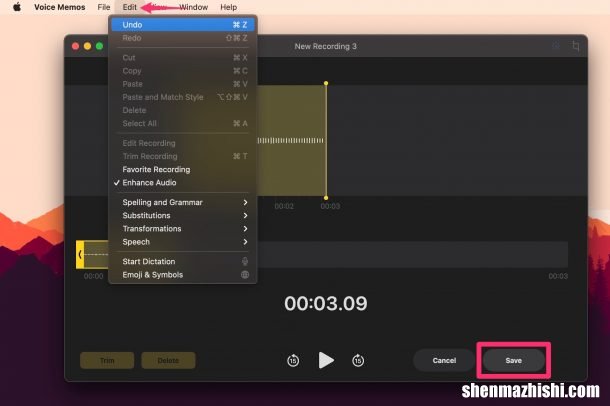Click the Trim button
610x406 pixels.
[x=107, y=360]
